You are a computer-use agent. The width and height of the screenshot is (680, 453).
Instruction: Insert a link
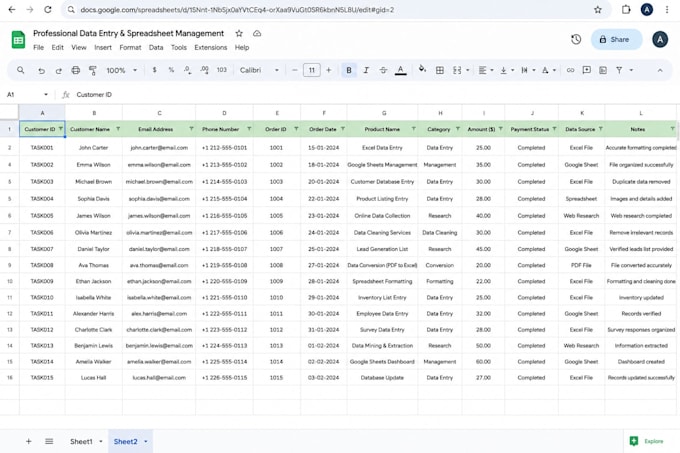tap(570, 70)
